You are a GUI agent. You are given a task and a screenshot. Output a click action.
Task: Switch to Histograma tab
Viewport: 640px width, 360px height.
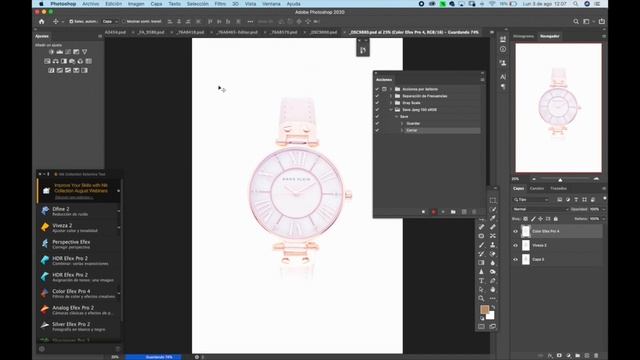pyautogui.click(x=523, y=36)
